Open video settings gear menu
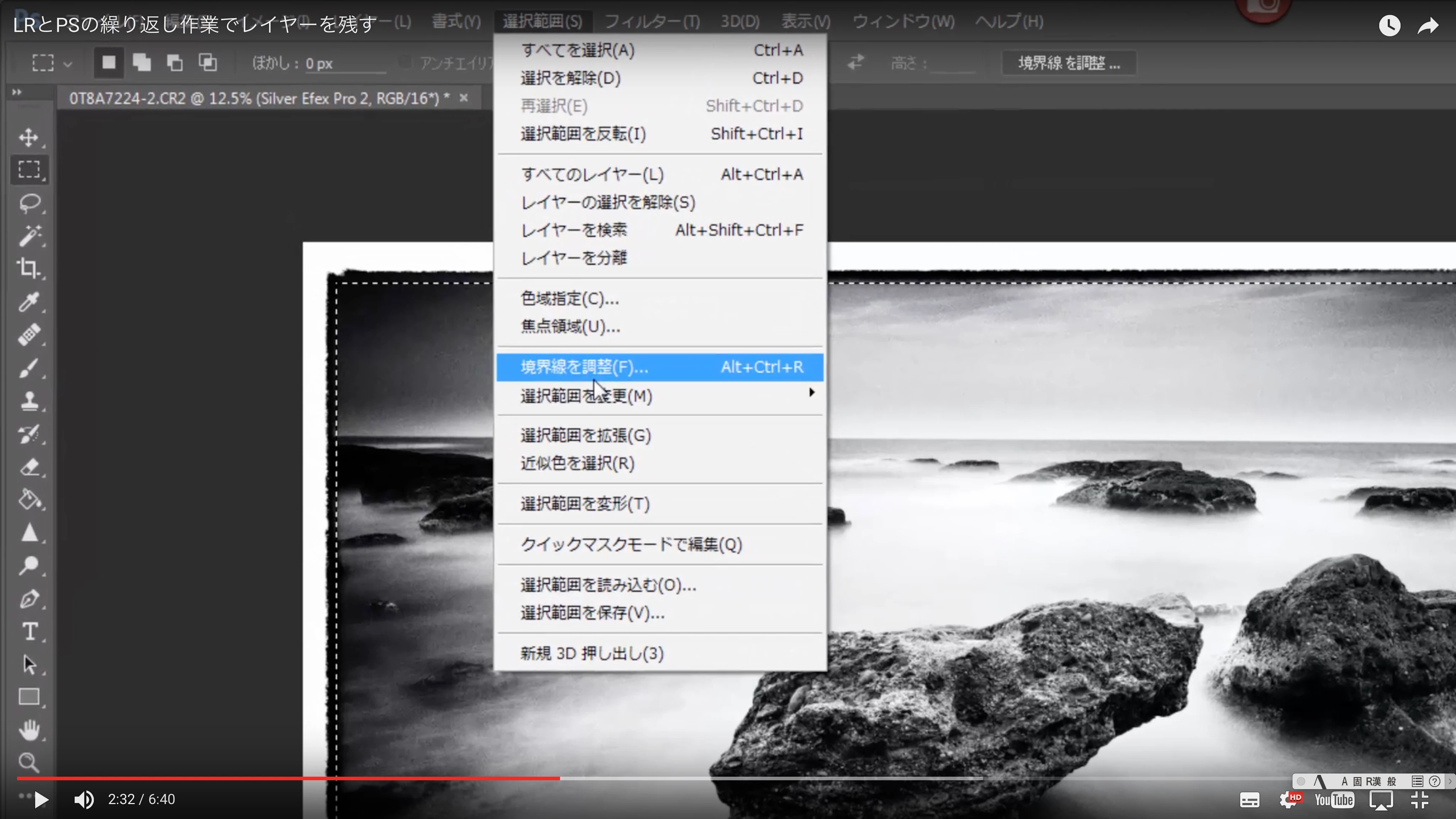Image resolution: width=1456 pixels, height=819 pixels. (x=1289, y=800)
